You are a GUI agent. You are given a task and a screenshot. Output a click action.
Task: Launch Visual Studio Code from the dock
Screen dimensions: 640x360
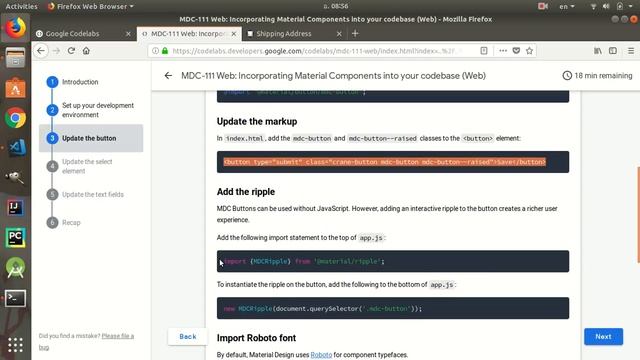(16, 147)
